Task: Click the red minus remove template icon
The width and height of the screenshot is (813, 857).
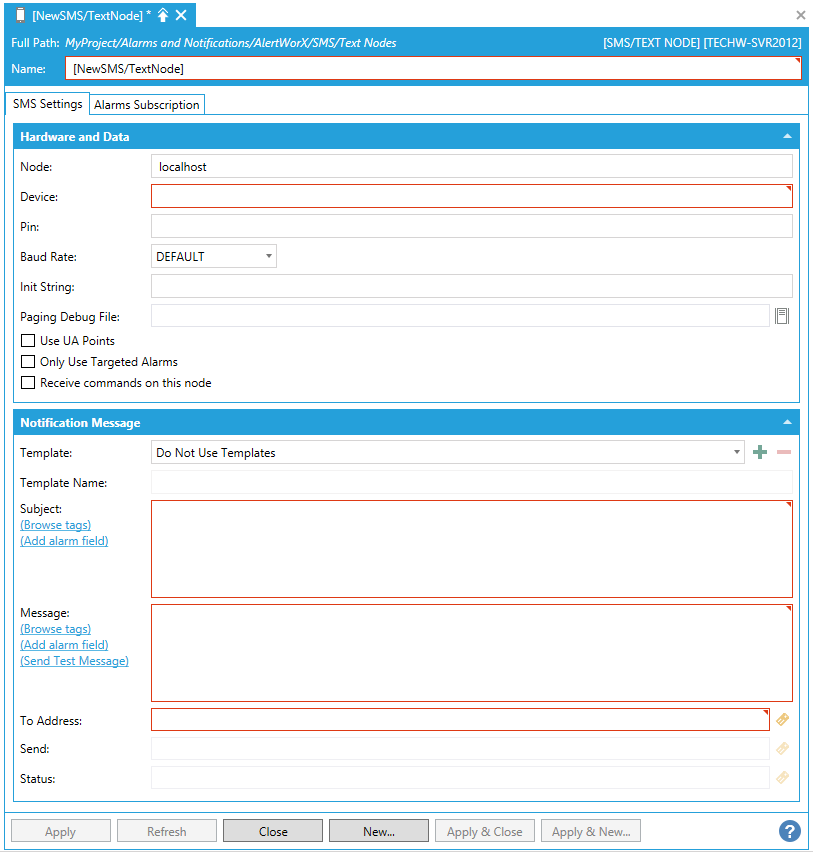Action: tap(784, 453)
